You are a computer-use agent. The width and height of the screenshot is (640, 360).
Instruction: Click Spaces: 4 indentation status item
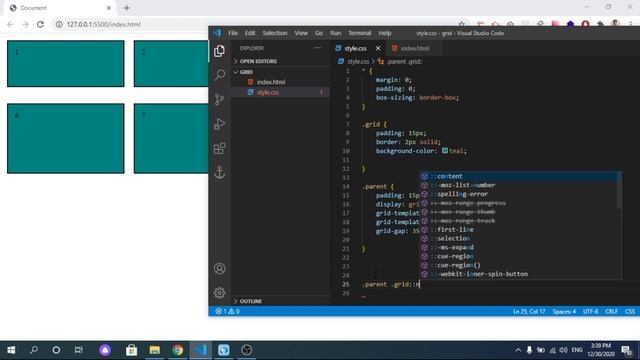[564, 311]
